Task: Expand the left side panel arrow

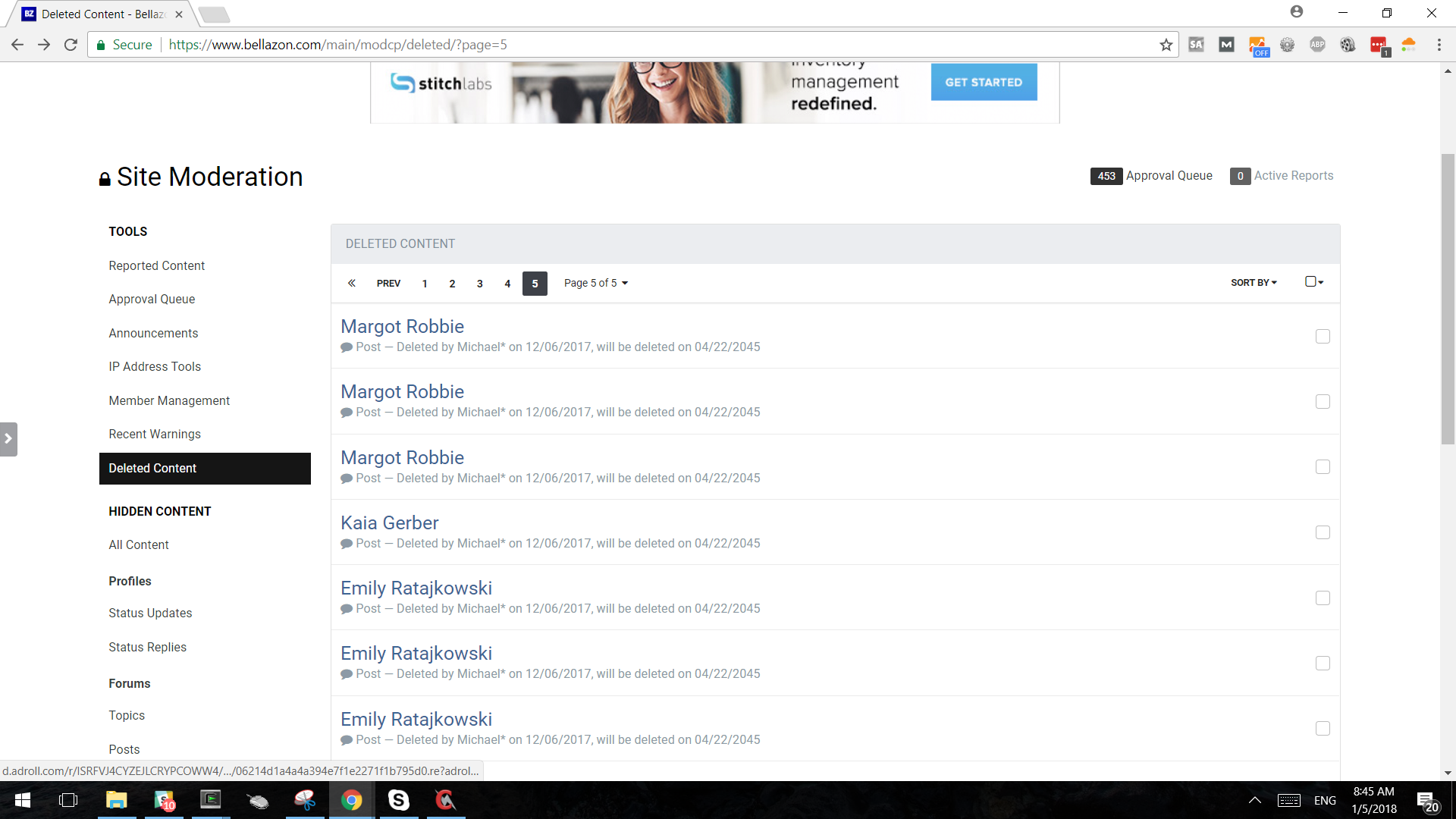Action: click(8, 439)
